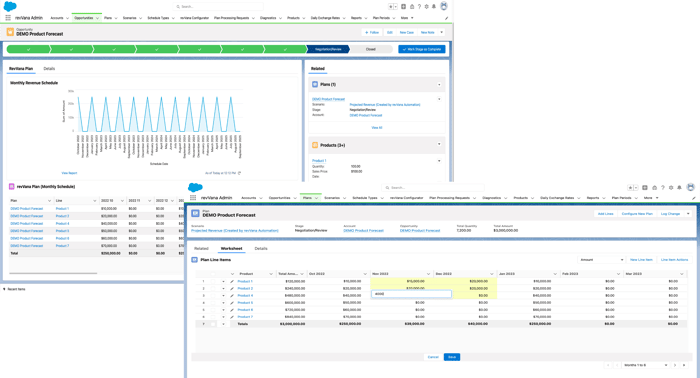This screenshot has height=378, width=700.
Task: Click the Save button in the worksheet
Action: [x=452, y=357]
